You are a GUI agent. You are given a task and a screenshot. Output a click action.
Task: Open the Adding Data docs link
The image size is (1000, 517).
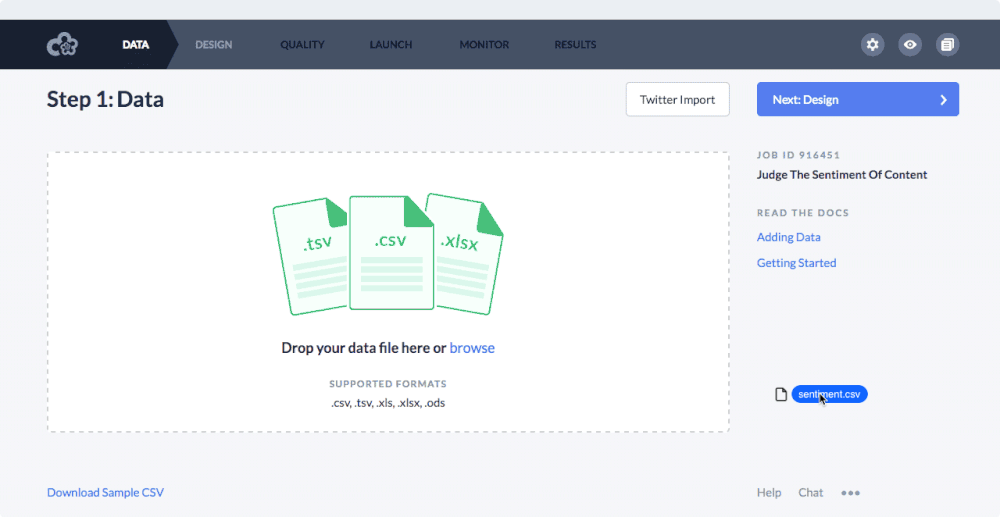coord(788,237)
